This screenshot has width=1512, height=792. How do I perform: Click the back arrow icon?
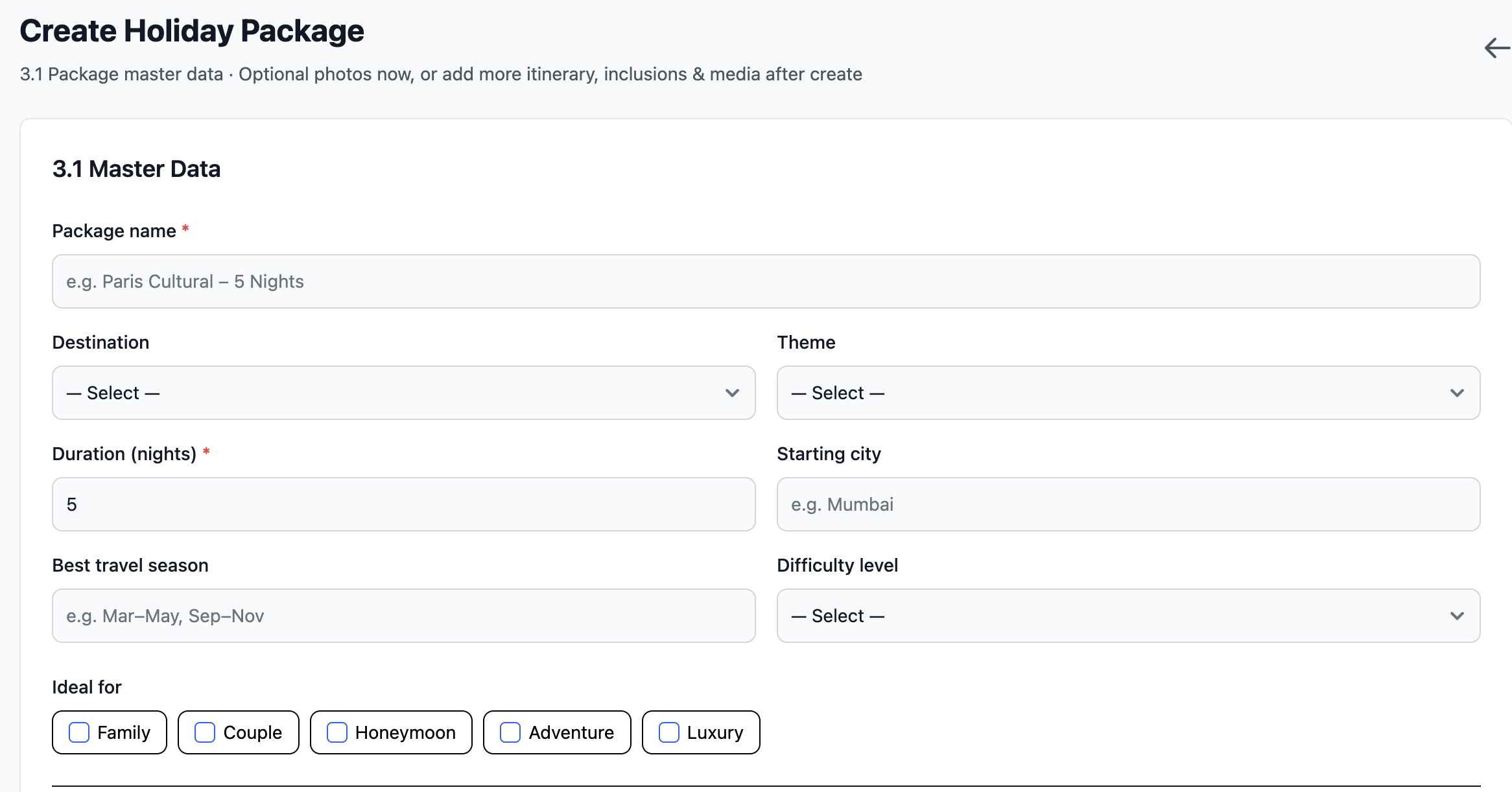pos(1496,48)
